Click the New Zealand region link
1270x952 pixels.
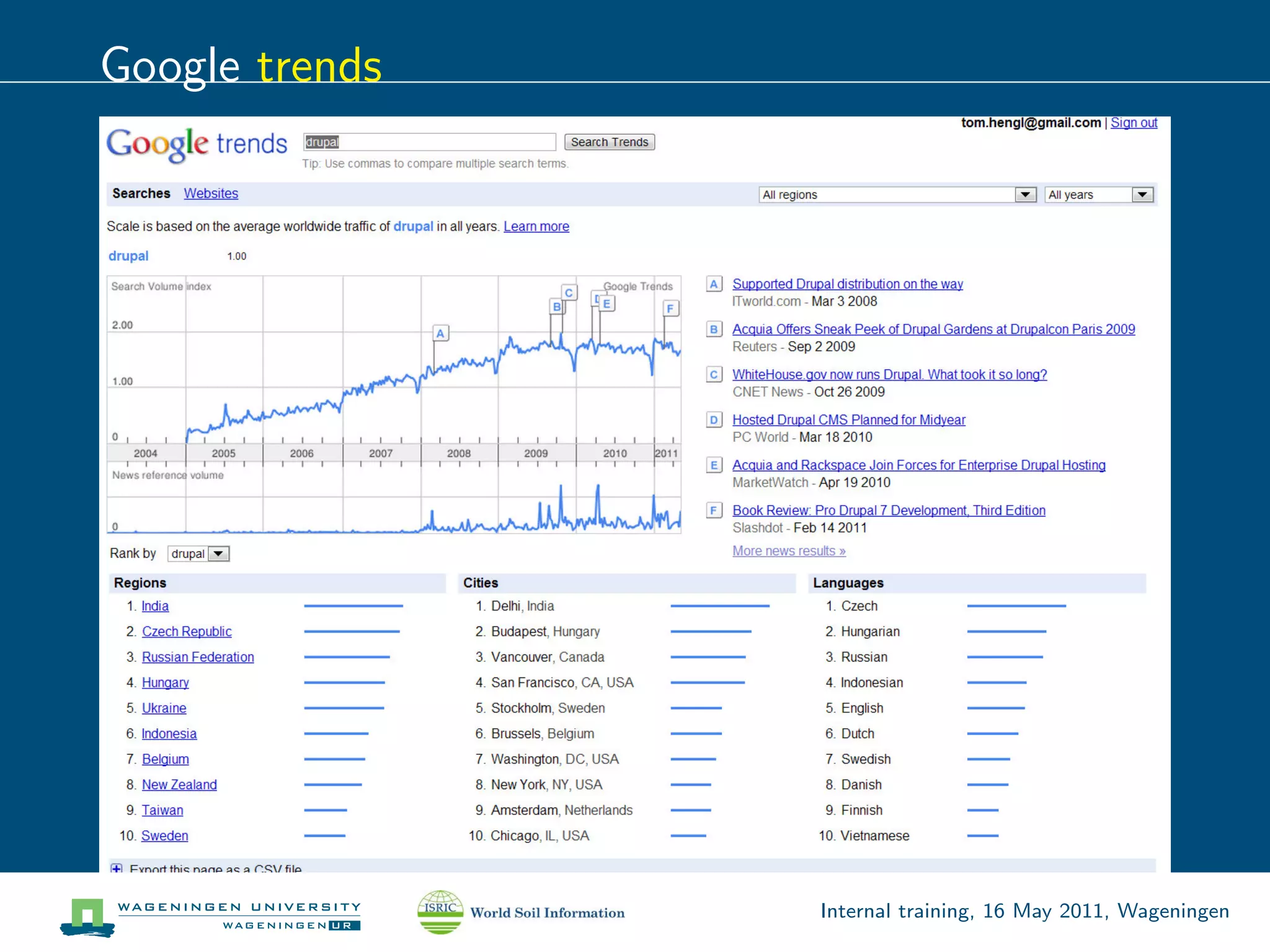(x=179, y=785)
